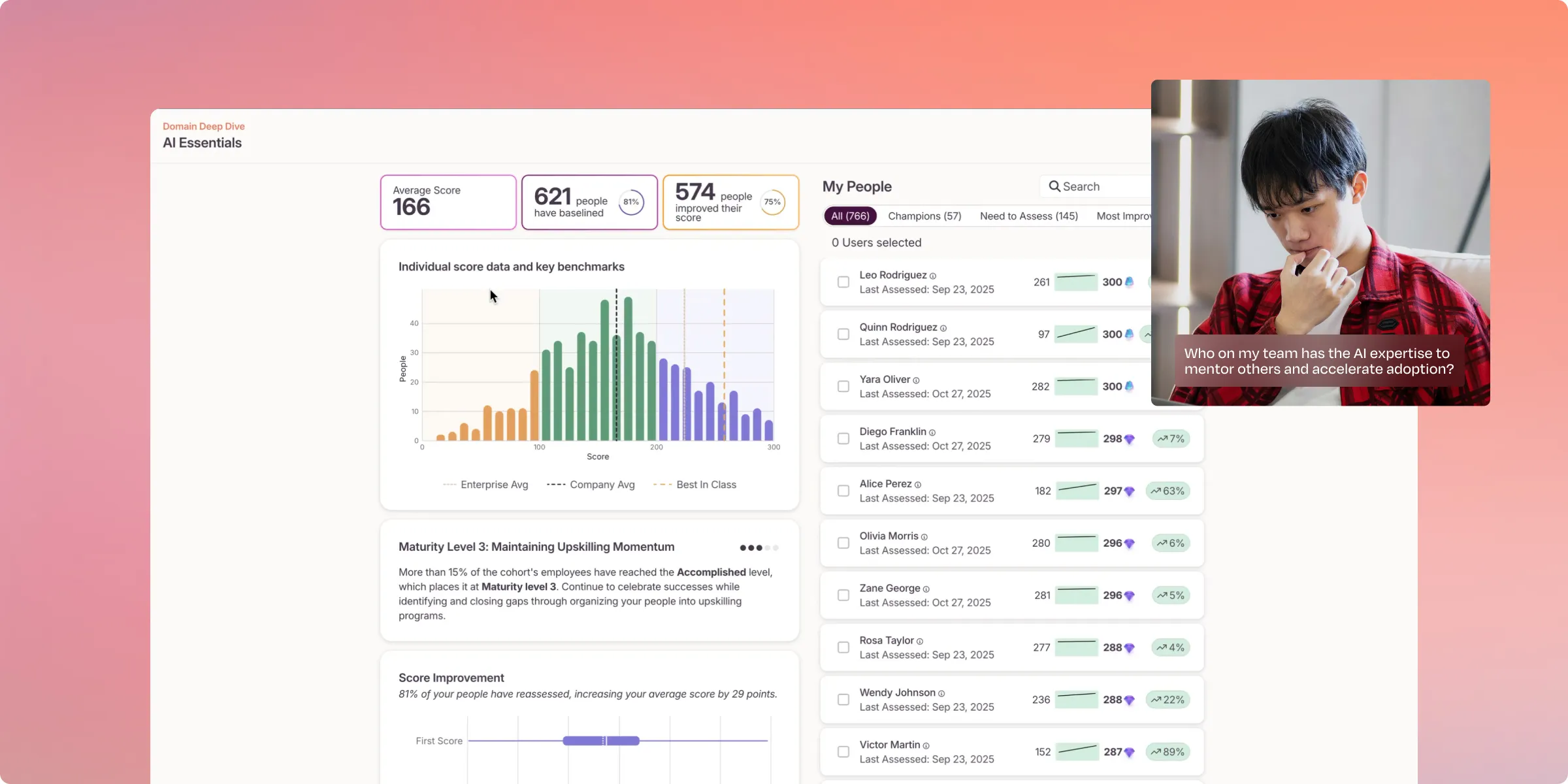The image size is (1568, 784).
Task: Switch to the Champions (57) tab
Action: pyautogui.click(x=924, y=216)
